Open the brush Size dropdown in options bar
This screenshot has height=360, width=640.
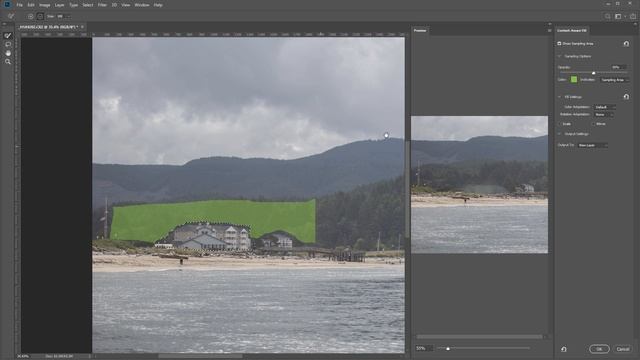coord(68,16)
